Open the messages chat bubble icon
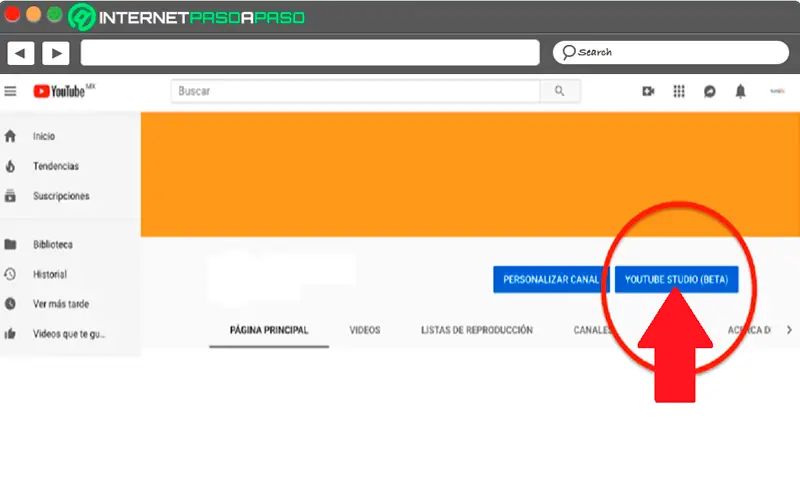 [x=709, y=91]
